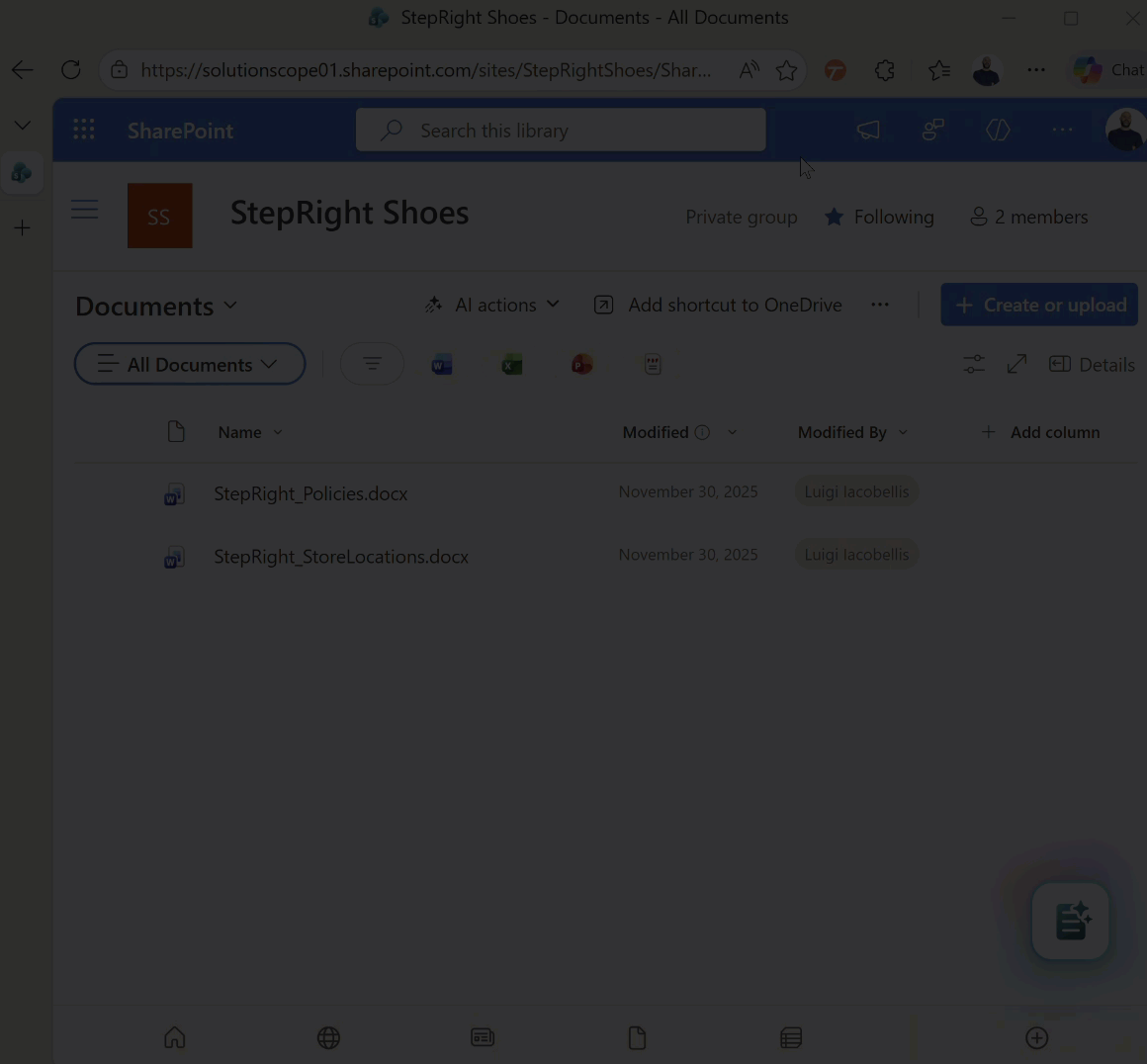
Task: Open globe sites icon in bottom bar
Action: (328, 1037)
